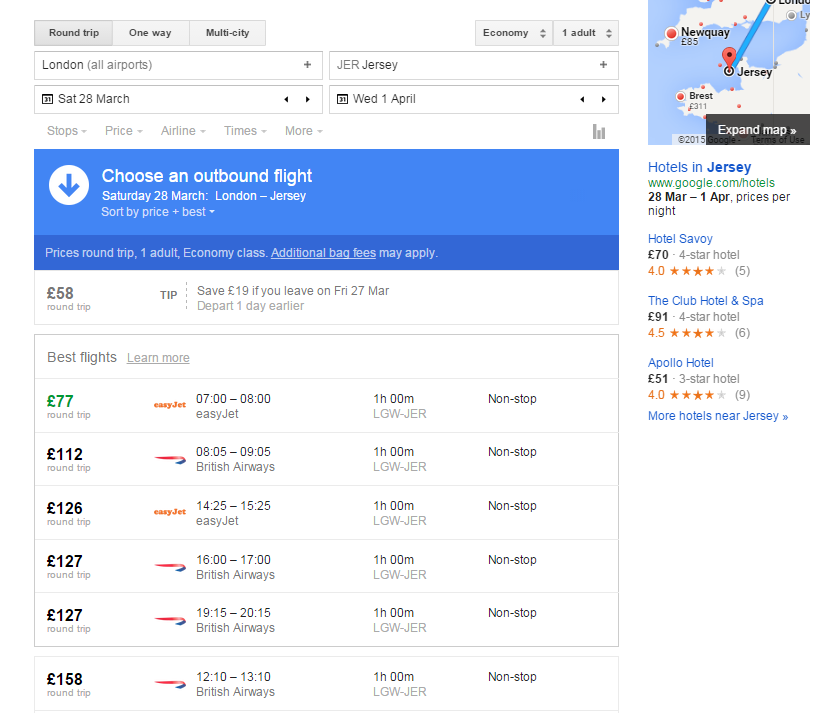Open the Apollo Hotel link
The height and width of the screenshot is (713, 815).
tap(680, 363)
